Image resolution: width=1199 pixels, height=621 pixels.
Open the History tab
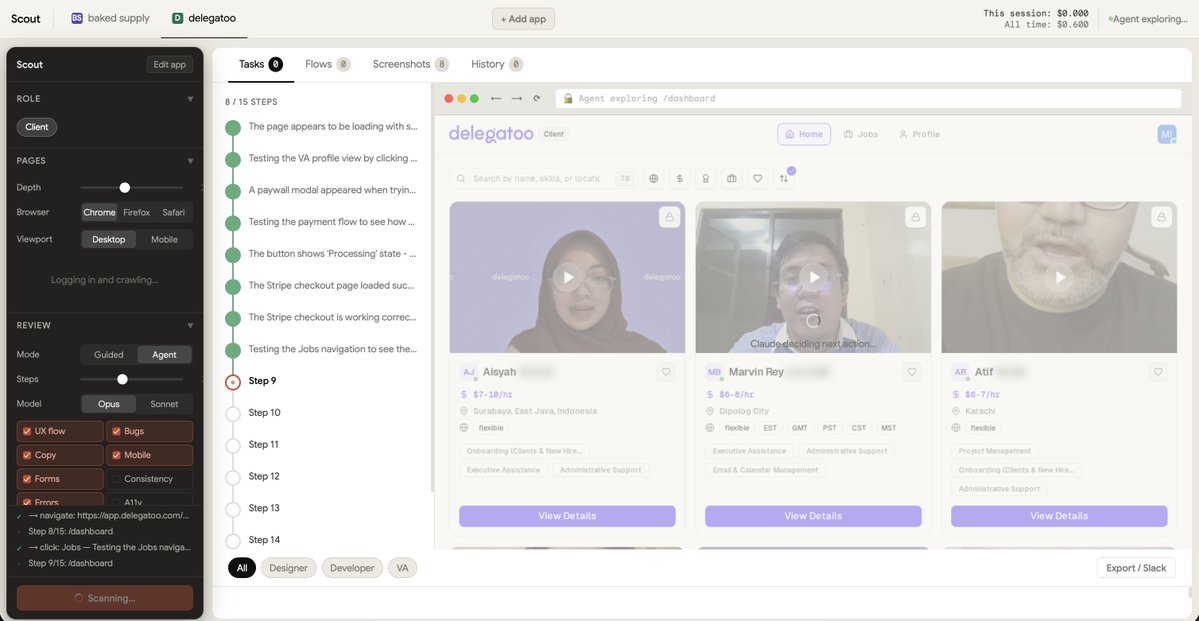tap(497, 64)
